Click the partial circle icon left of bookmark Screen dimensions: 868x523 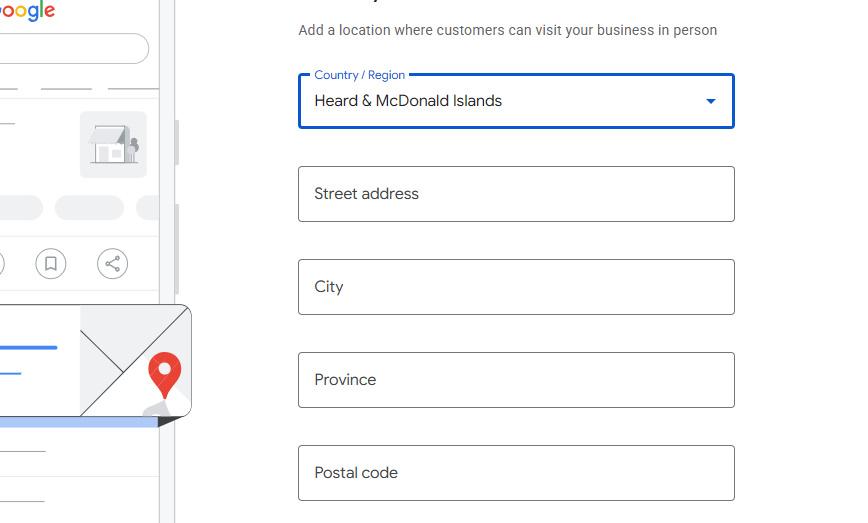pyautogui.click(x=2, y=263)
